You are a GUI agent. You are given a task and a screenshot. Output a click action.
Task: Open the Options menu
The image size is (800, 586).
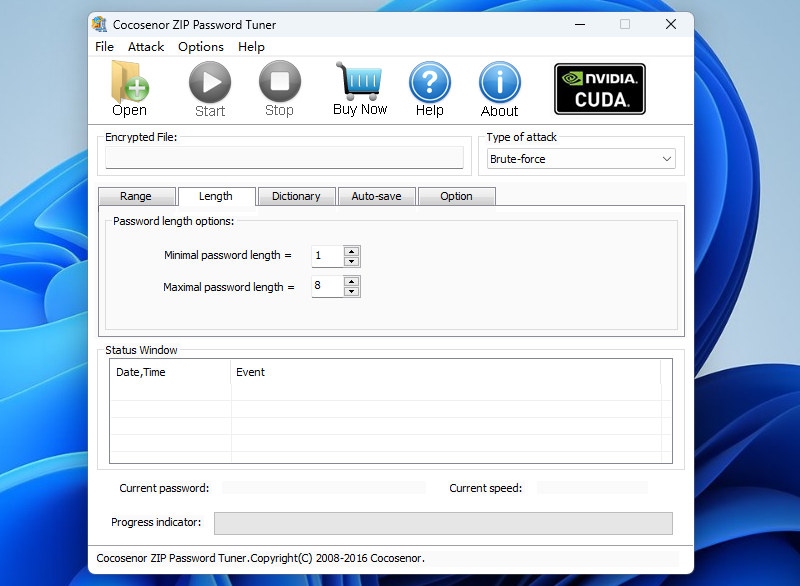tap(201, 47)
